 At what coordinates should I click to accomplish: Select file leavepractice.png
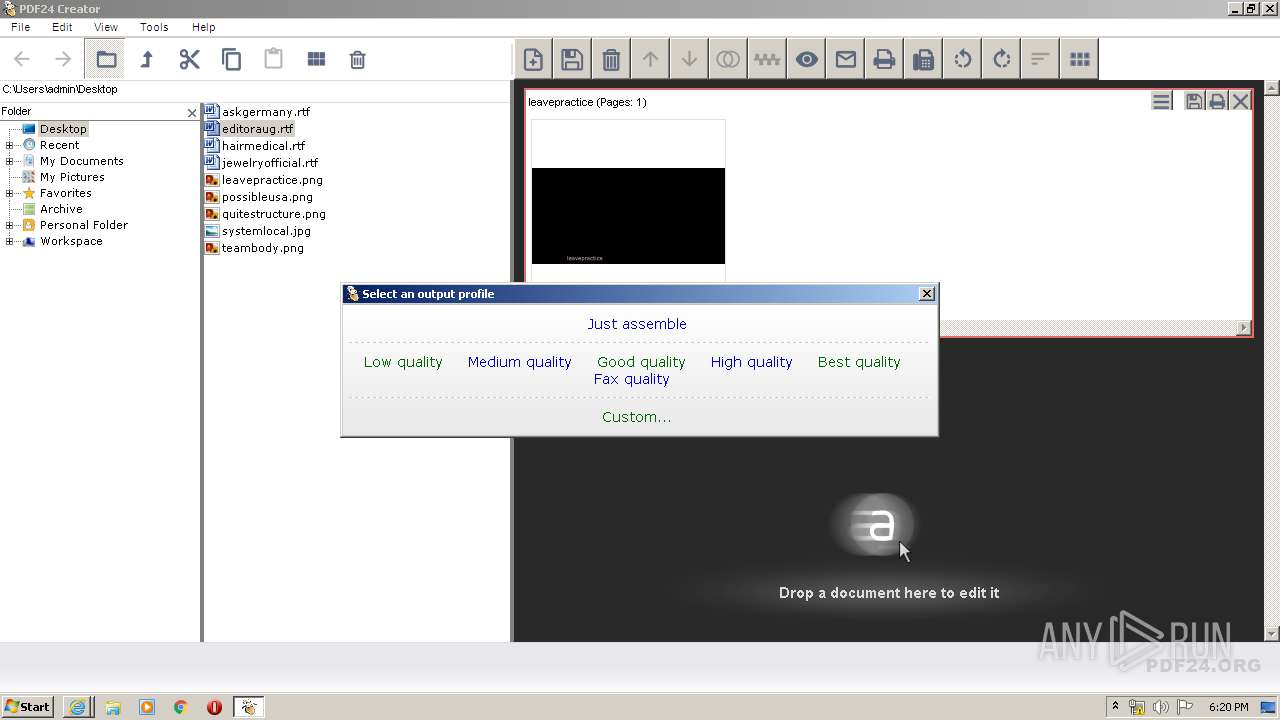click(x=264, y=180)
